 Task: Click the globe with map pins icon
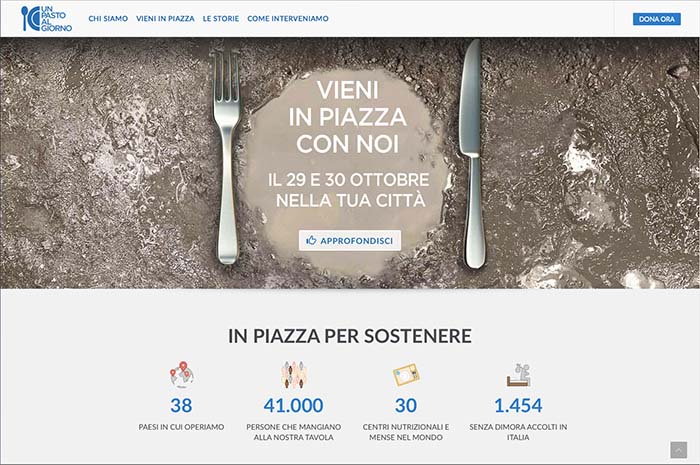coord(181,374)
